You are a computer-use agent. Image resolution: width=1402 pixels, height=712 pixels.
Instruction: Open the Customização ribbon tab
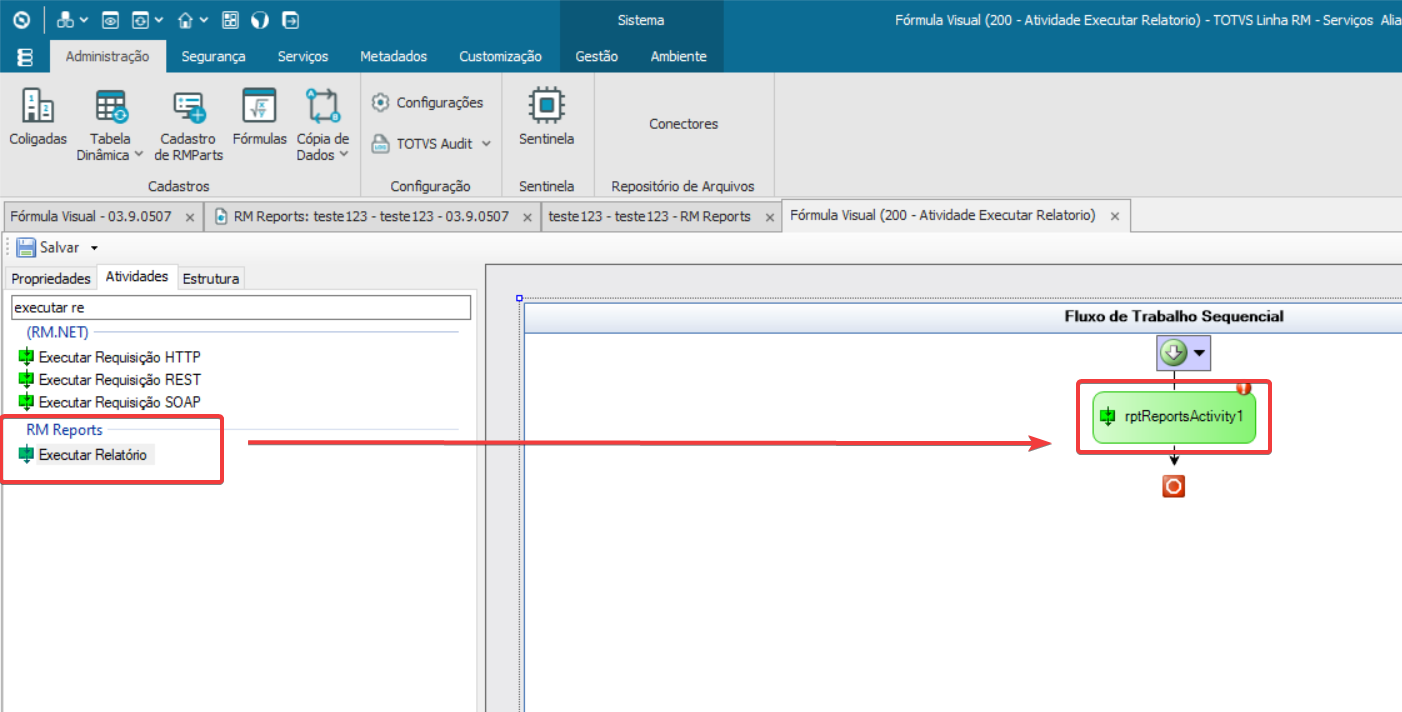tap(500, 57)
